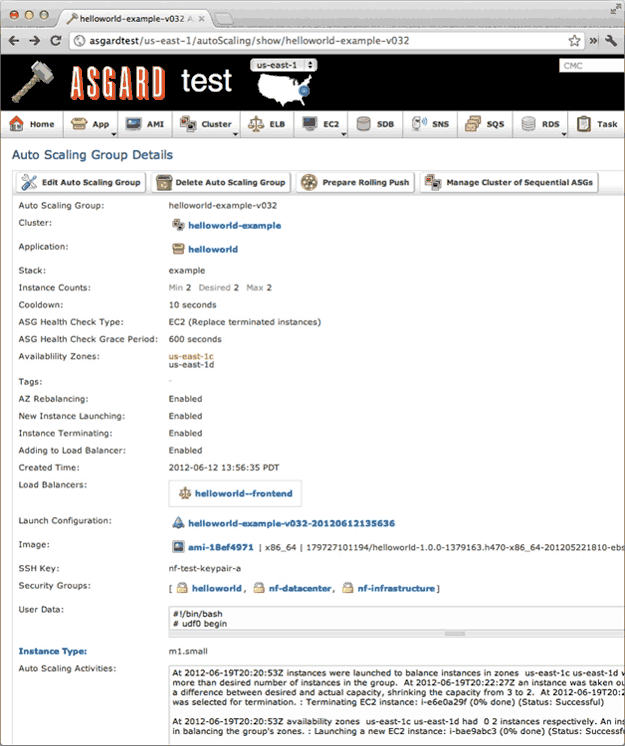
Task: Bookmark page with the star icon
Action: coord(575,40)
